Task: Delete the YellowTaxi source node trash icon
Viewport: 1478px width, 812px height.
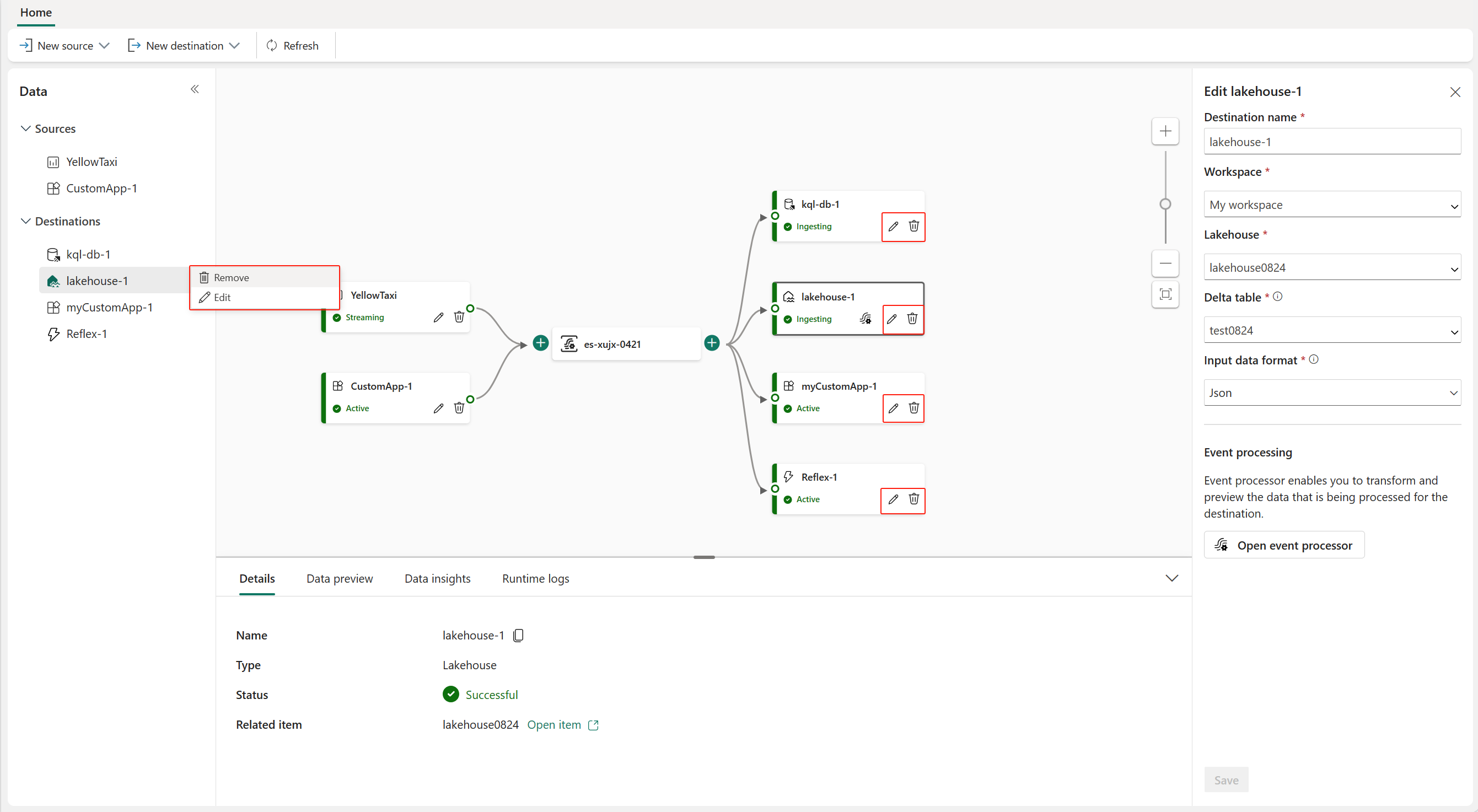Action: coord(459,318)
